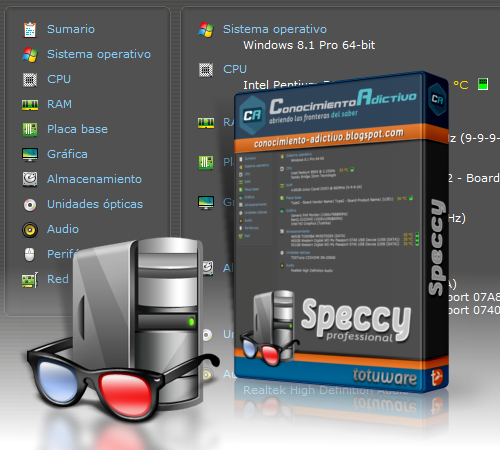This screenshot has width=500, height=450.
Task: Click the CPU chip icon in the summary panel
Action: click(206, 70)
